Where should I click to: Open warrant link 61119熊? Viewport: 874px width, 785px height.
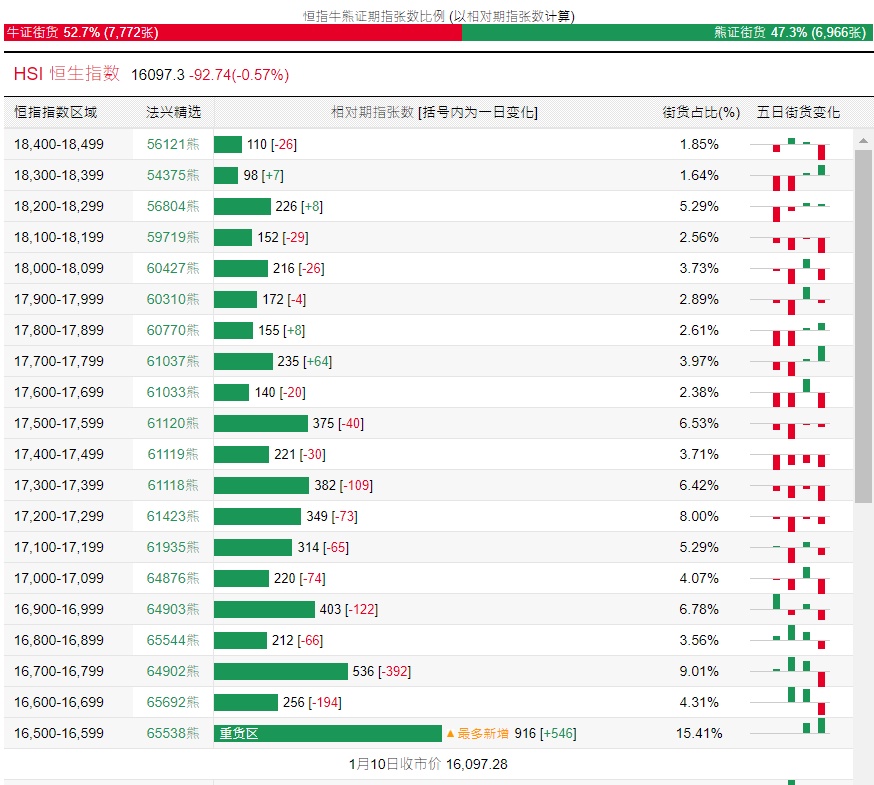pos(173,454)
